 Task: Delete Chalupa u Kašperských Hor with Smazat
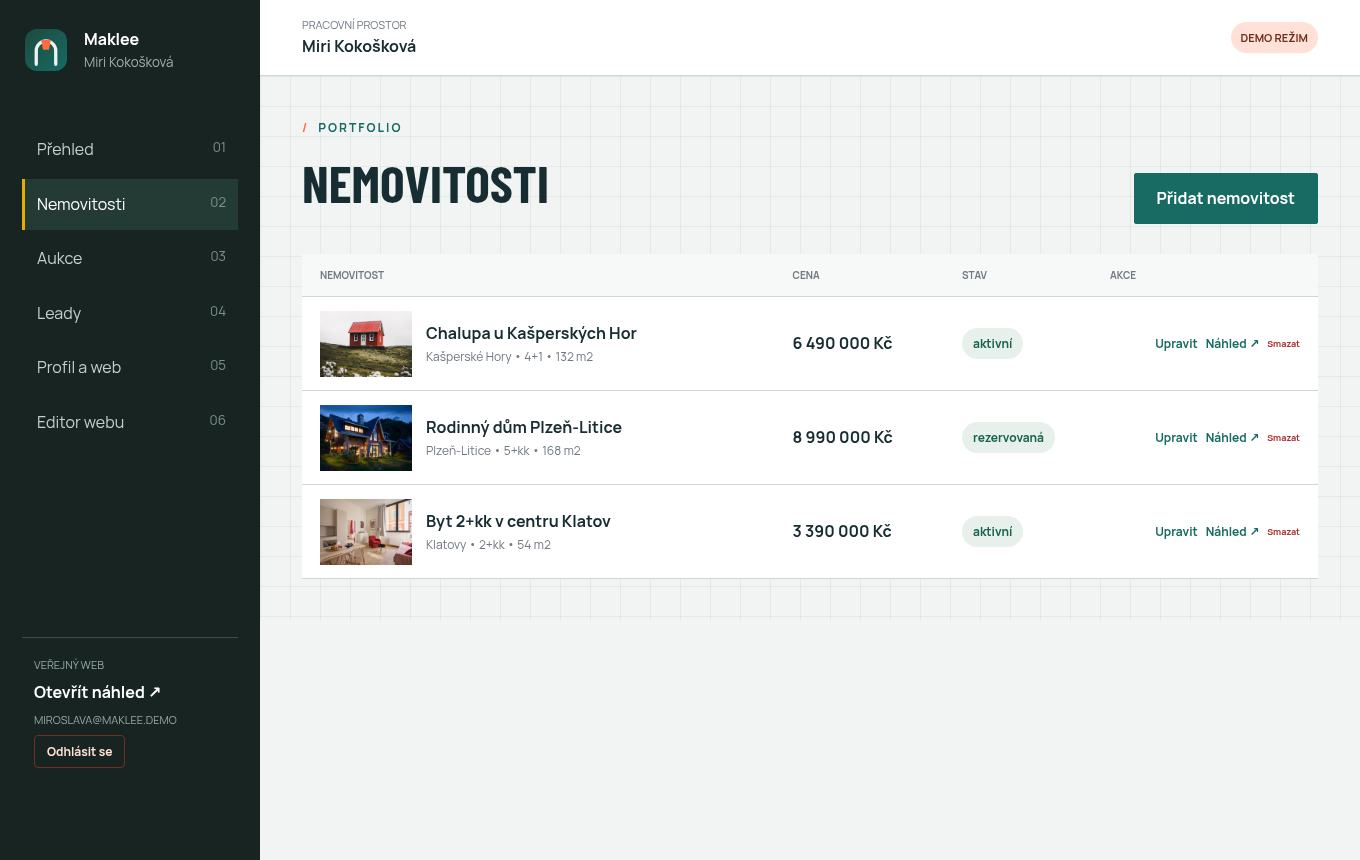(1283, 344)
